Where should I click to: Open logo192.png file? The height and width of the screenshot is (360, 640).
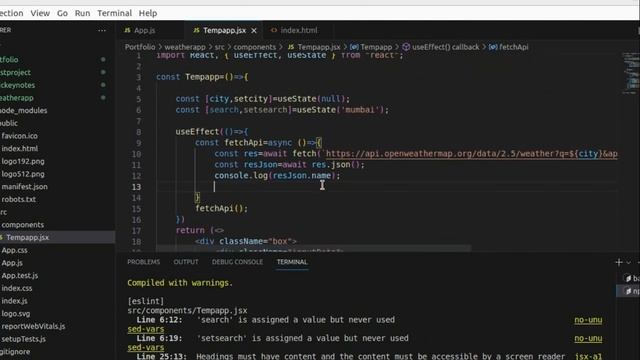click(x=23, y=161)
